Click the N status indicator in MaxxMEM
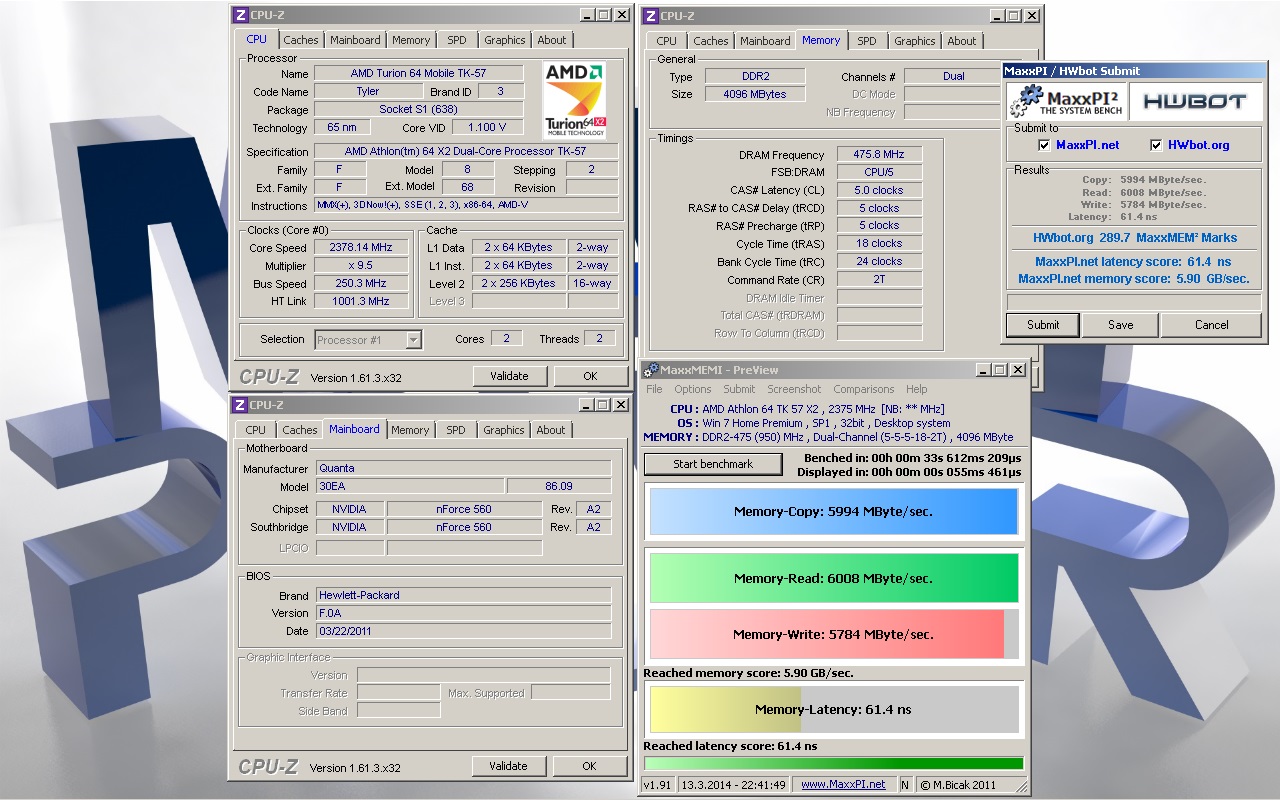Viewport: 1280px width, 800px height. [905, 785]
